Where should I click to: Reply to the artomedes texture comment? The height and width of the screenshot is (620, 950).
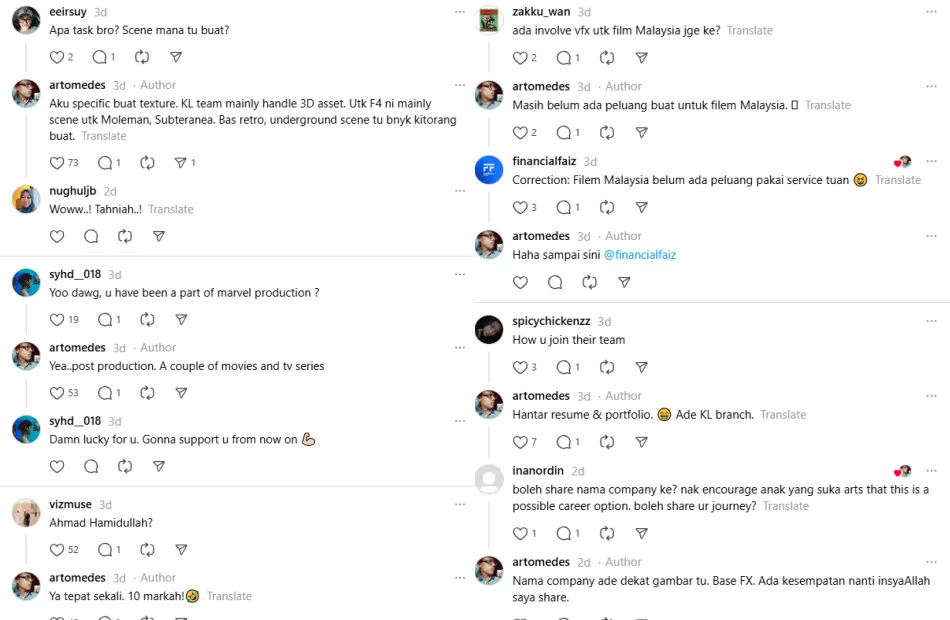click(x=104, y=163)
